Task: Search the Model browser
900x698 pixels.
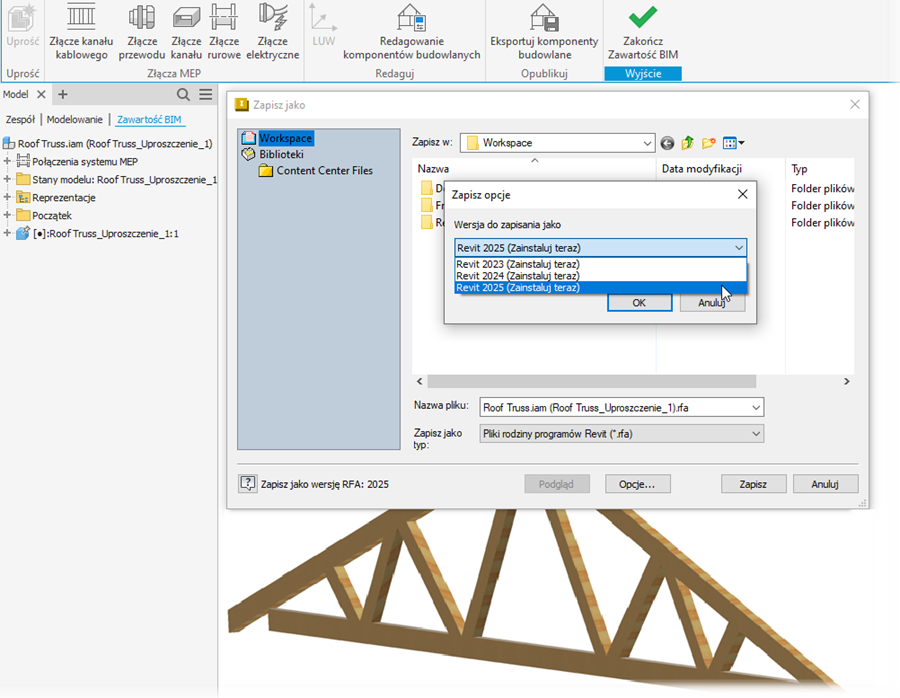Action: point(183,95)
